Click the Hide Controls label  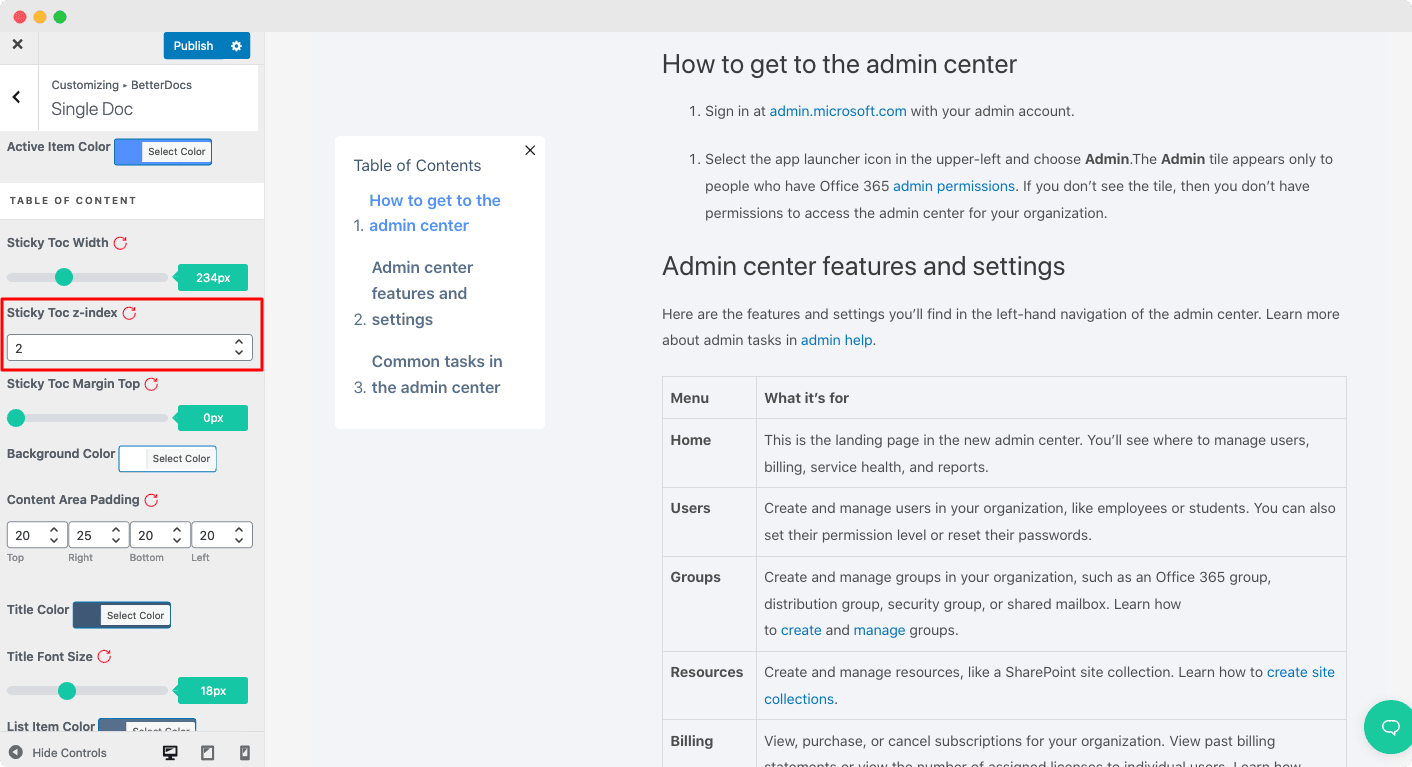[69, 753]
